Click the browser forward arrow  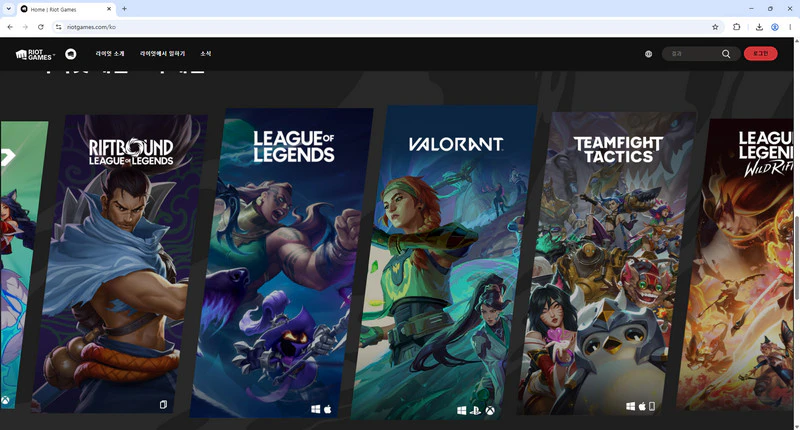point(25,27)
